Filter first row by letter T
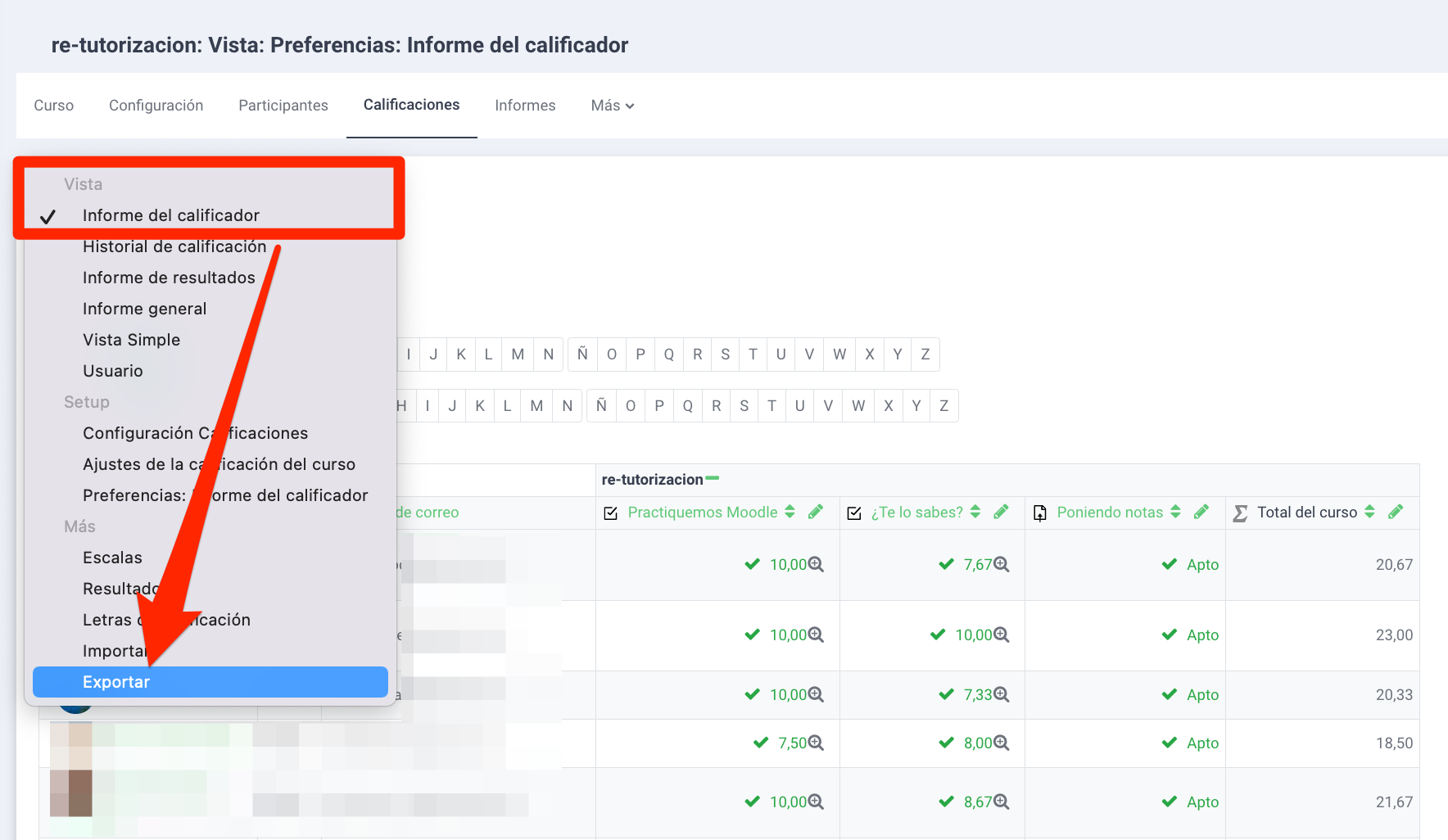This screenshot has height=840, width=1448. coord(753,355)
